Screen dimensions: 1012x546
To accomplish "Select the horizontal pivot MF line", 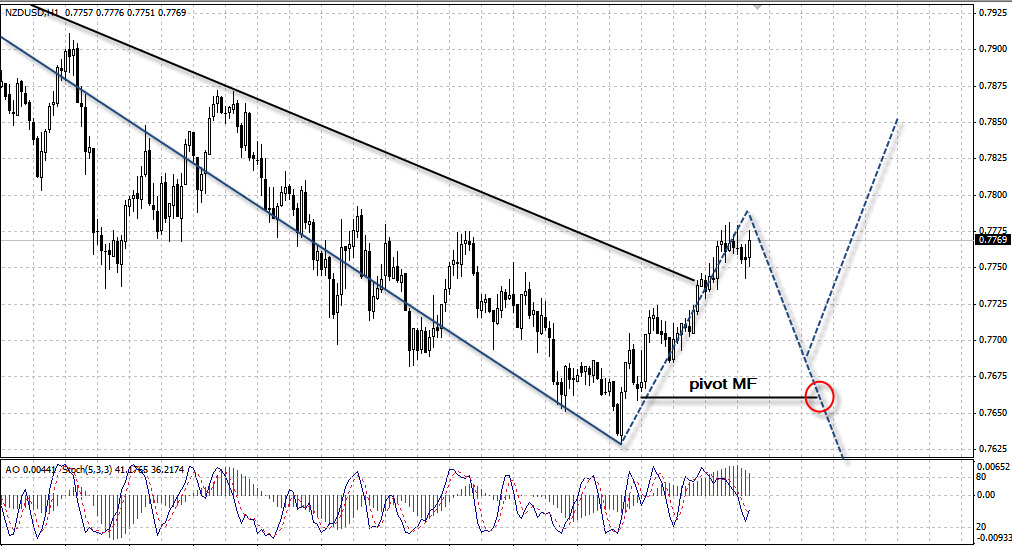I will pyautogui.click(x=720, y=398).
